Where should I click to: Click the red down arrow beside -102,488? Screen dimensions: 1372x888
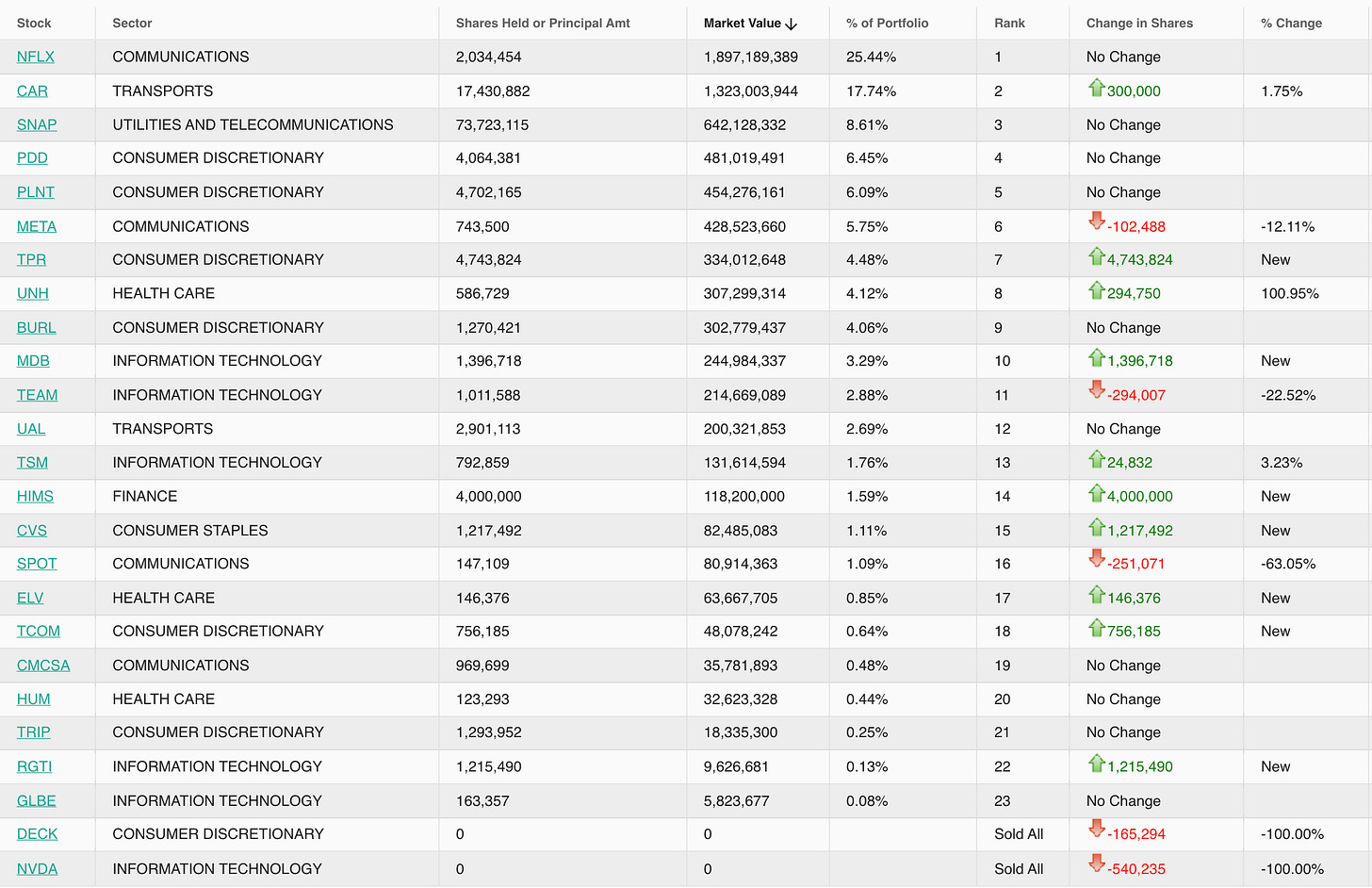(x=1096, y=221)
